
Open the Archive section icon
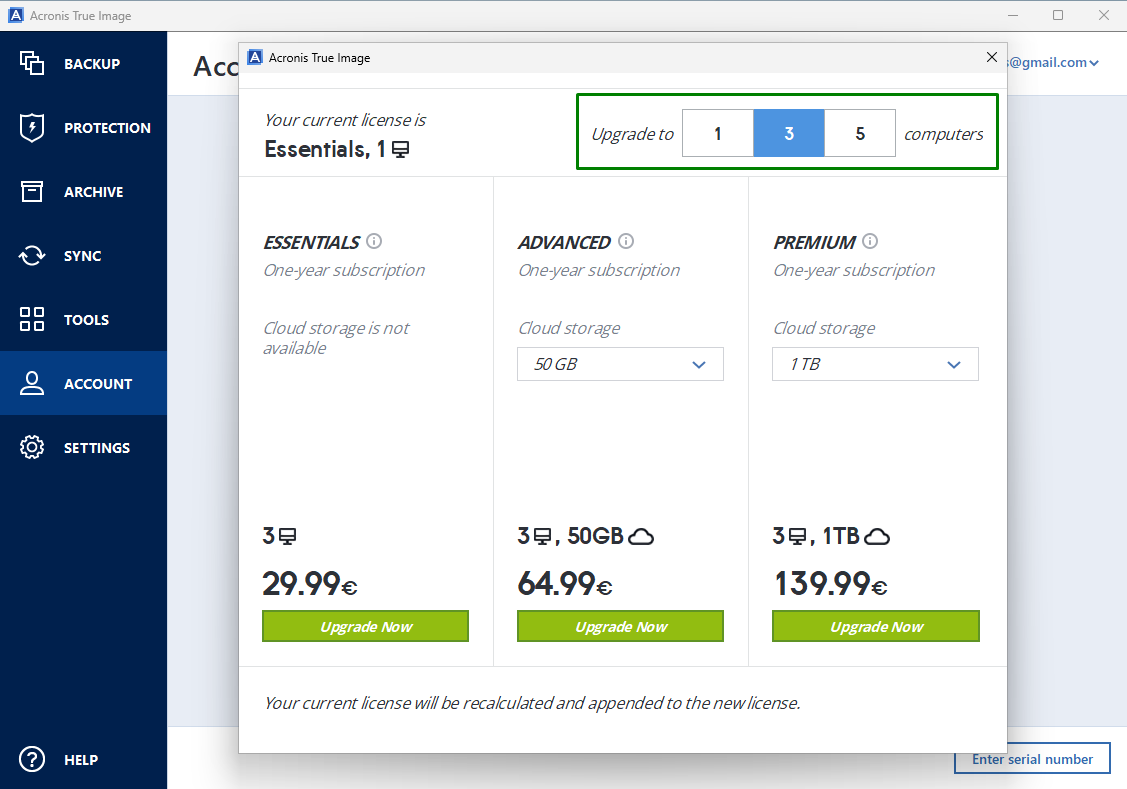click(32, 191)
